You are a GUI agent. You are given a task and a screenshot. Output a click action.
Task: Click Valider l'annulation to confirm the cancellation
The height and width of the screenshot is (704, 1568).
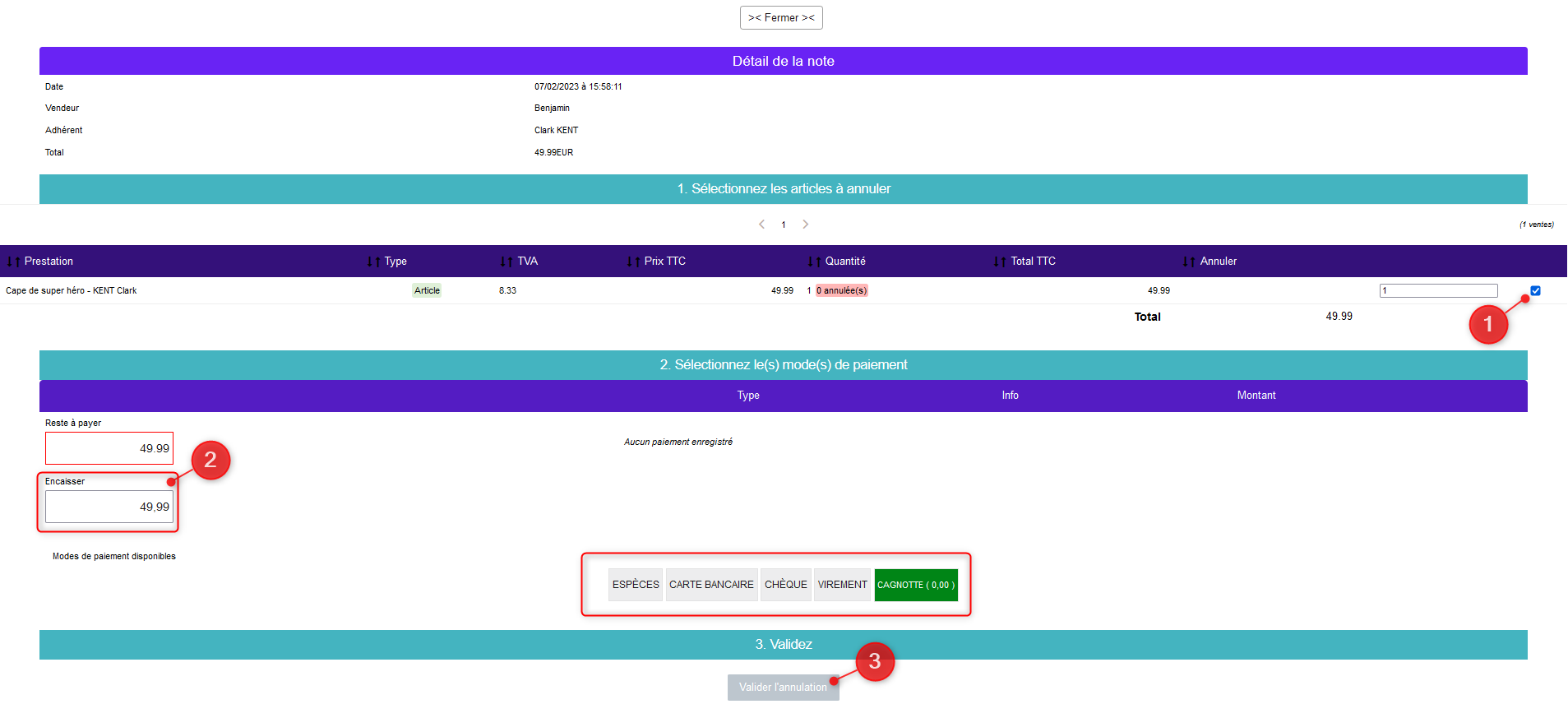pyautogui.click(x=783, y=688)
